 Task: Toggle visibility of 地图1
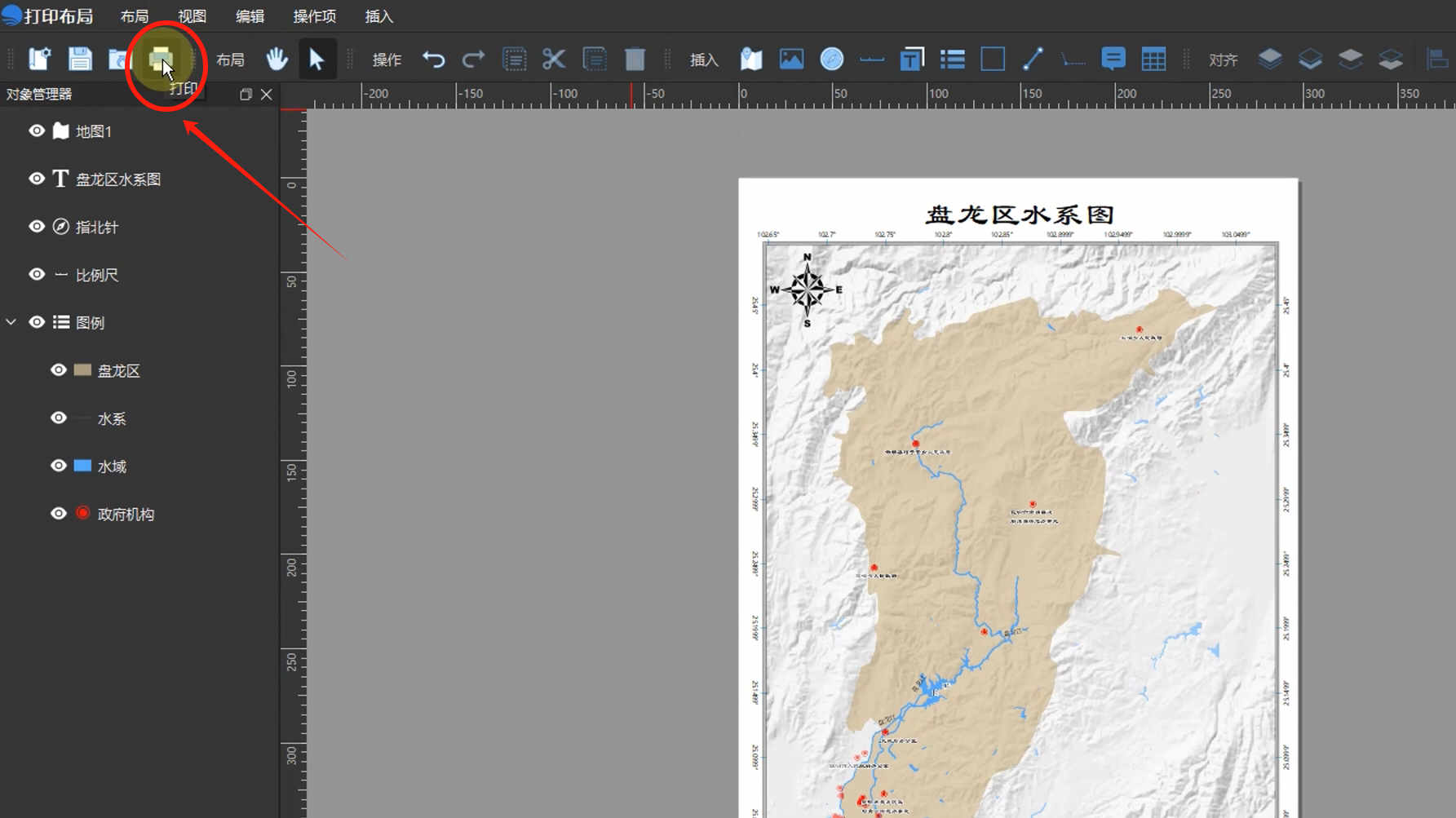coord(37,130)
